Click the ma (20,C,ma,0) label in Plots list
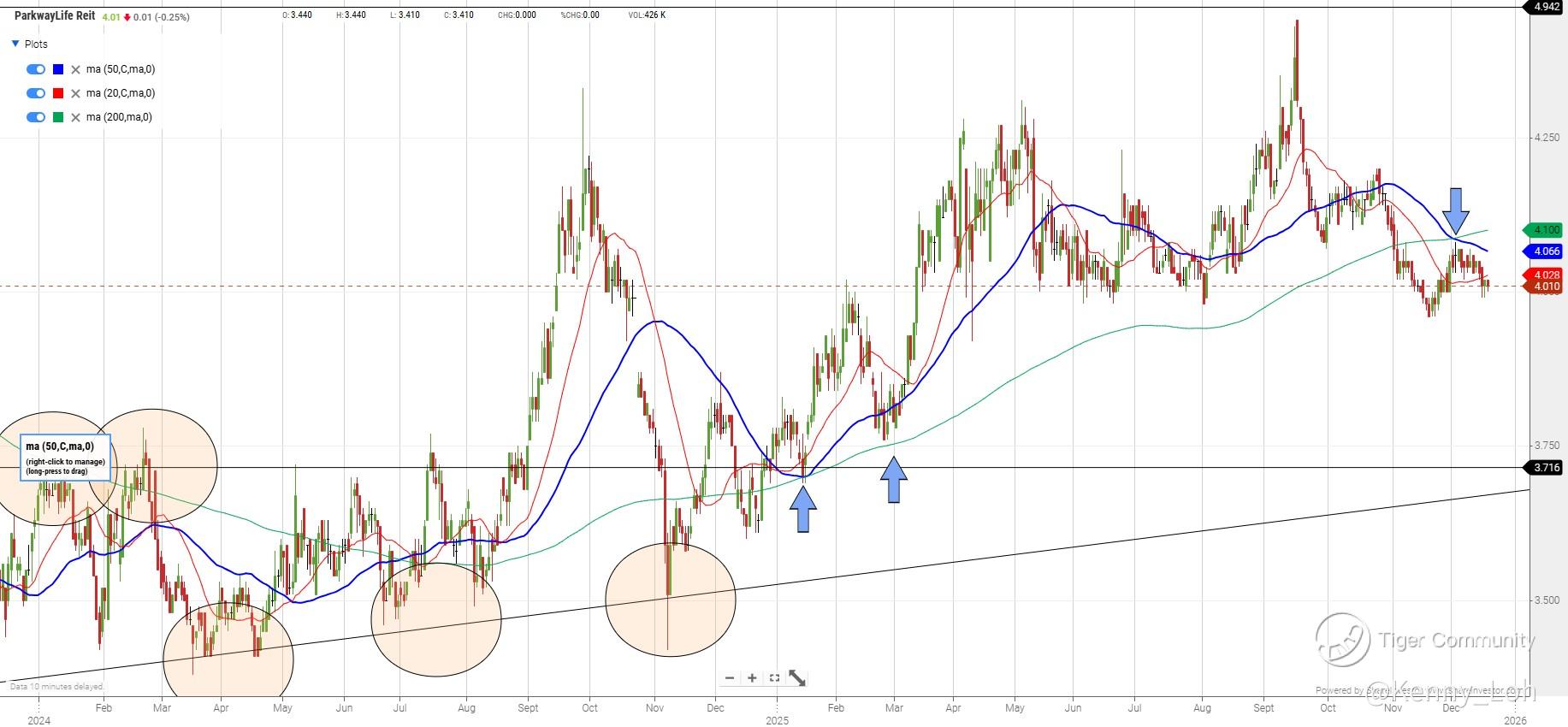This screenshot has width=1568, height=727. 121,93
